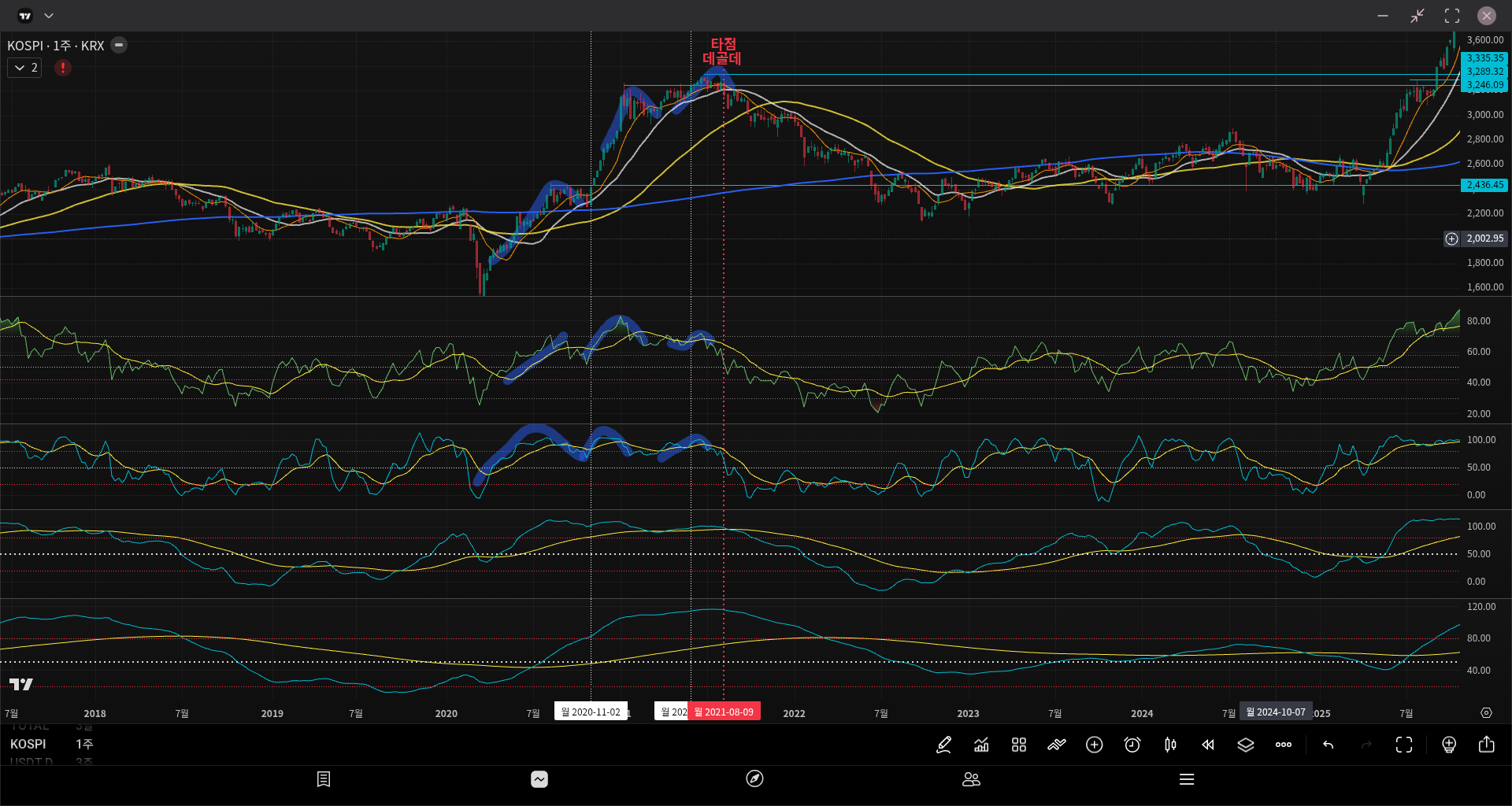The width and height of the screenshot is (1512, 806).
Task: Create an alert with the alarm clock icon
Action: 1132,745
